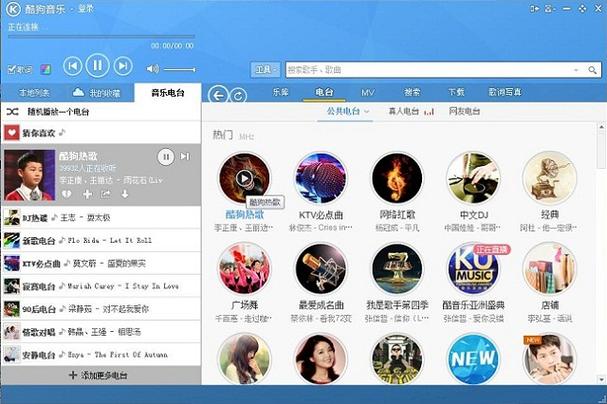Select the DJ热碟 station row
The image size is (607, 404).
tap(101, 218)
